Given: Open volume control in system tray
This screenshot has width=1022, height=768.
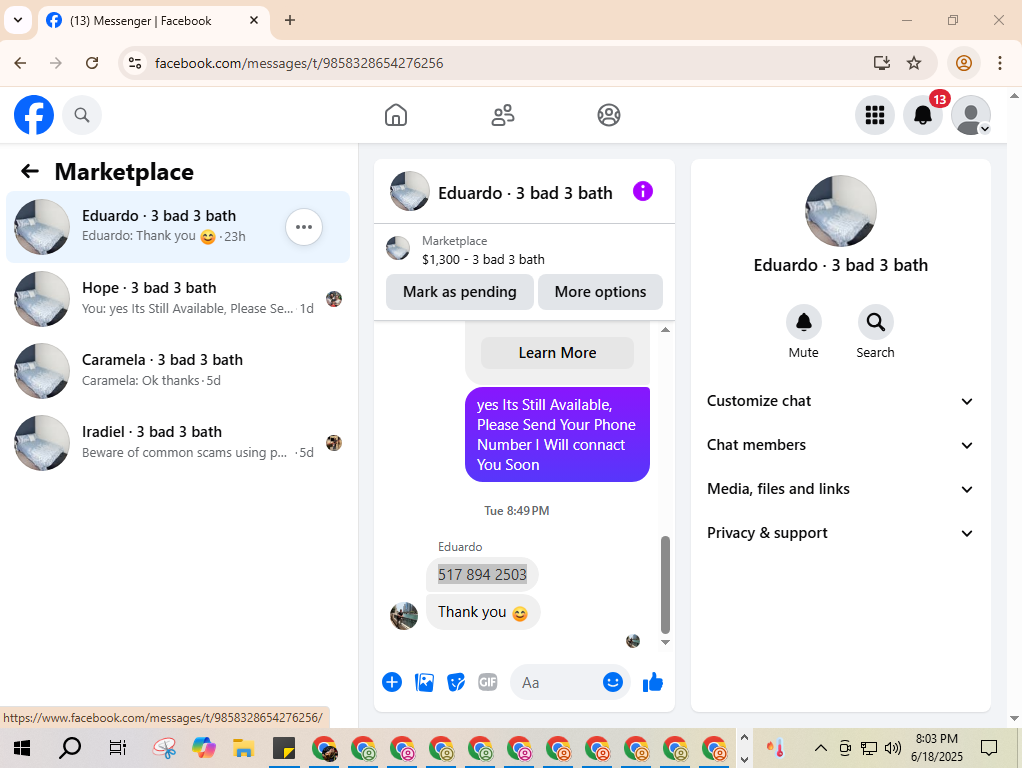Looking at the screenshot, I should (893, 748).
